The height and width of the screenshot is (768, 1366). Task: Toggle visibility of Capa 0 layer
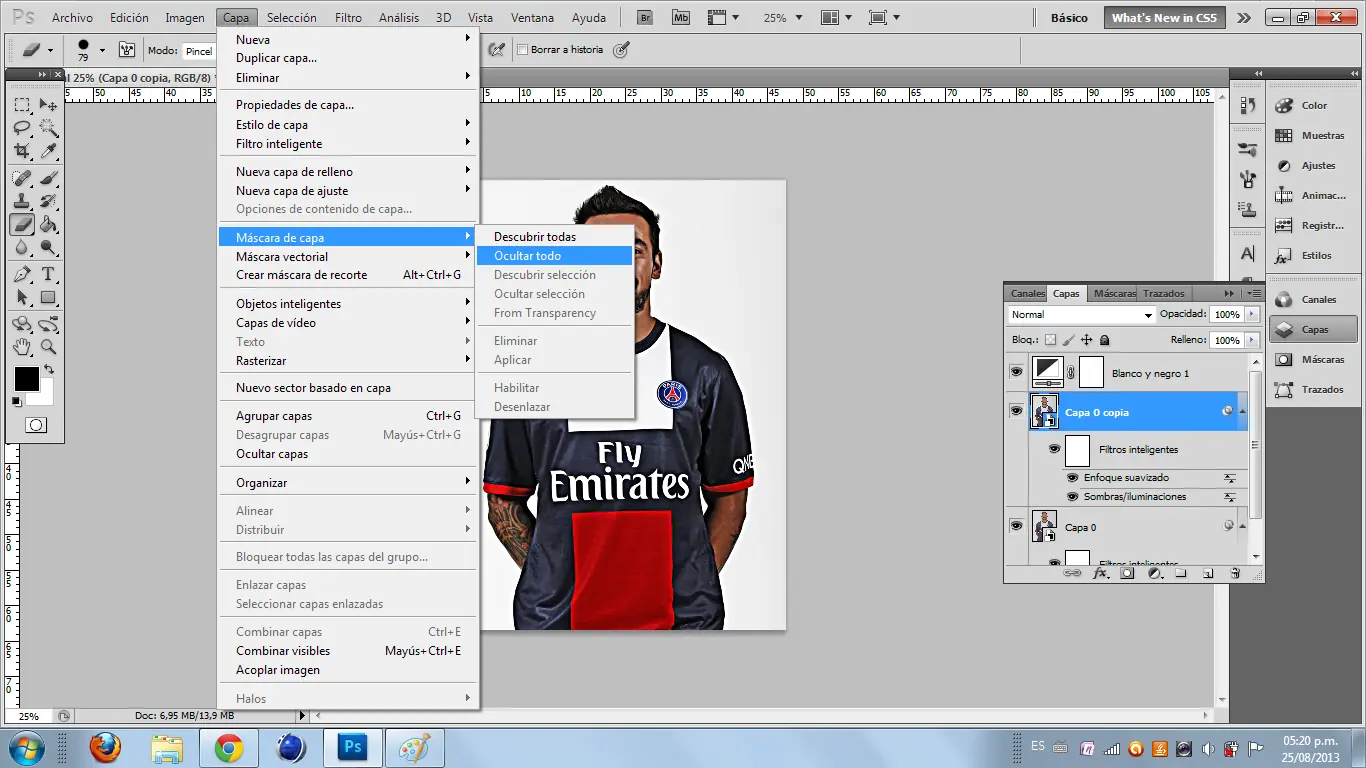(x=1016, y=526)
